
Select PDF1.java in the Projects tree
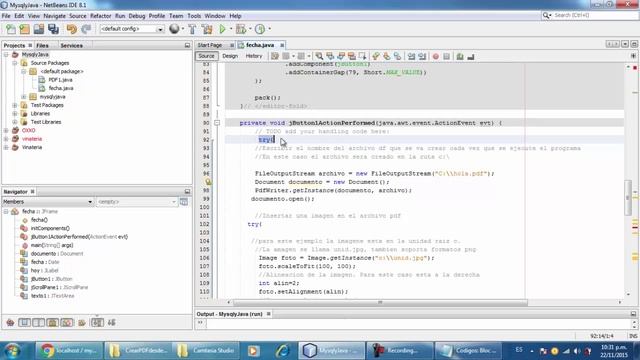tap(60, 80)
